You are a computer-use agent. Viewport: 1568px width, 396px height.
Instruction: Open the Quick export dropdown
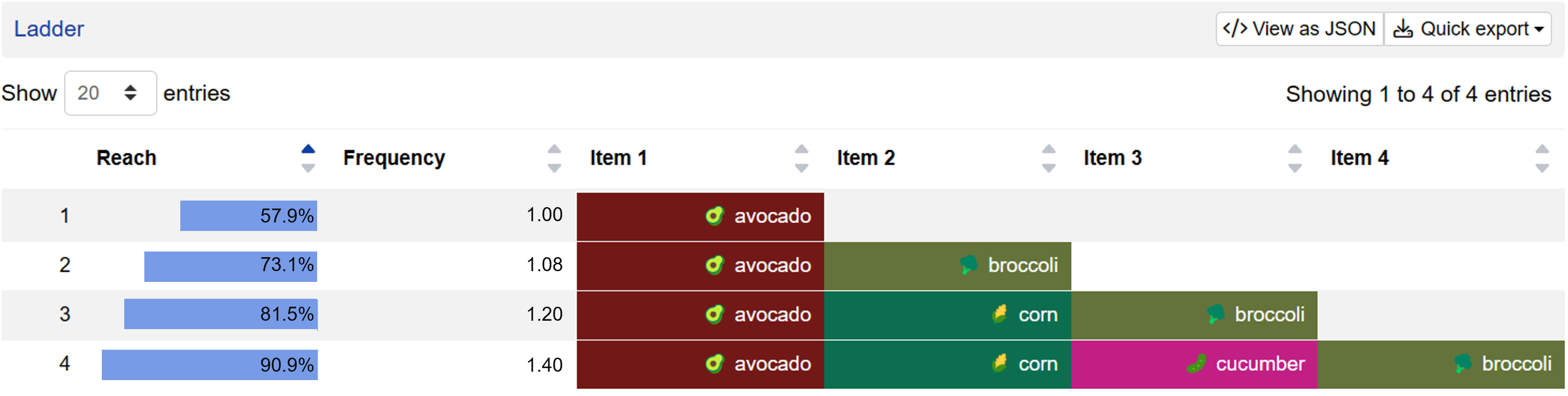point(1467,29)
